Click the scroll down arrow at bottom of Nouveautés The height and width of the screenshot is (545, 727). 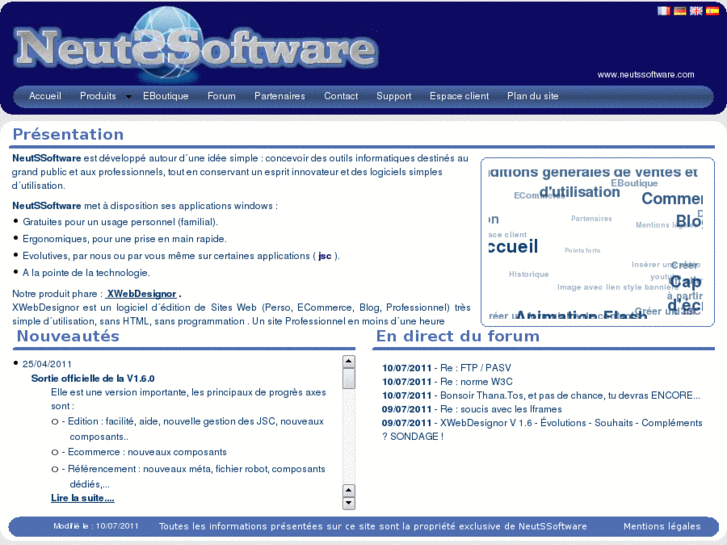(349, 503)
